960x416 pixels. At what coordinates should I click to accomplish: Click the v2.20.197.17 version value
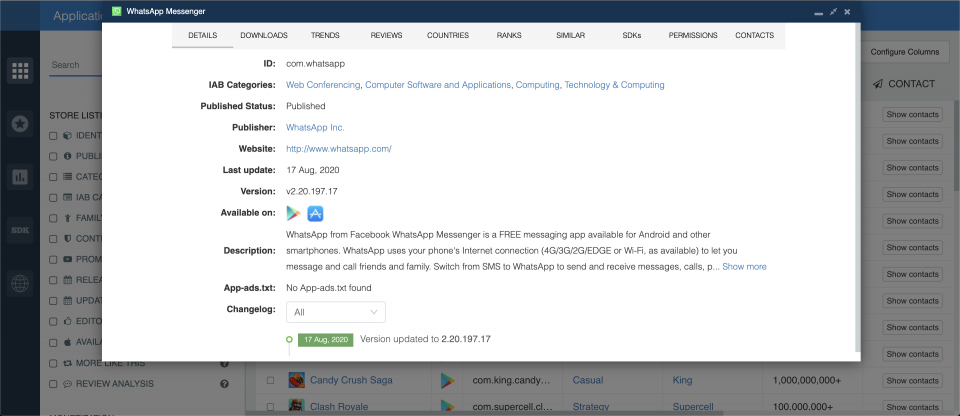(x=312, y=191)
